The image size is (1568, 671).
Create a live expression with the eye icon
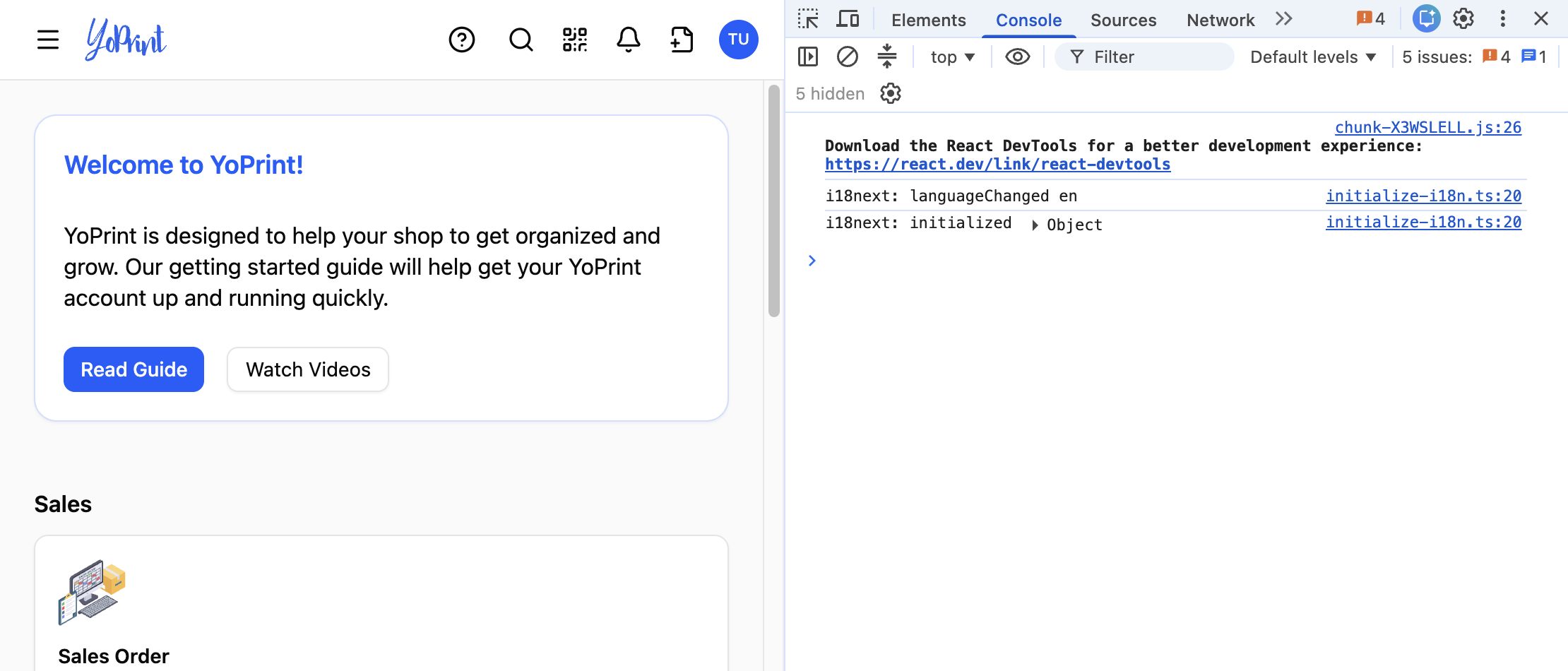[1017, 57]
